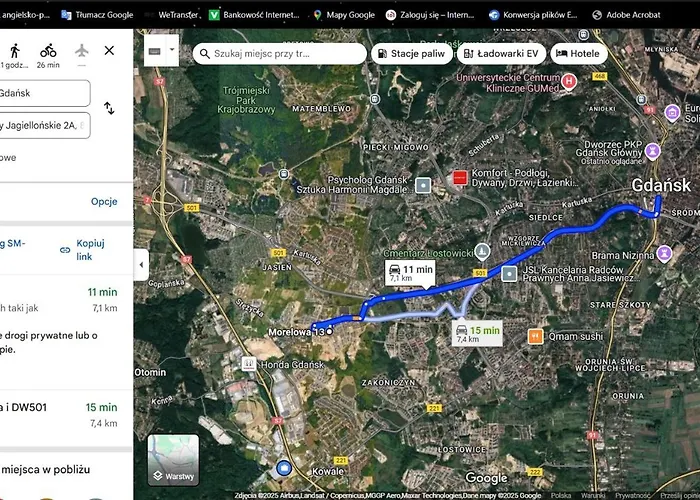The width and height of the screenshot is (700, 500).
Task: Show Hotele along the route
Action: pyautogui.click(x=579, y=54)
